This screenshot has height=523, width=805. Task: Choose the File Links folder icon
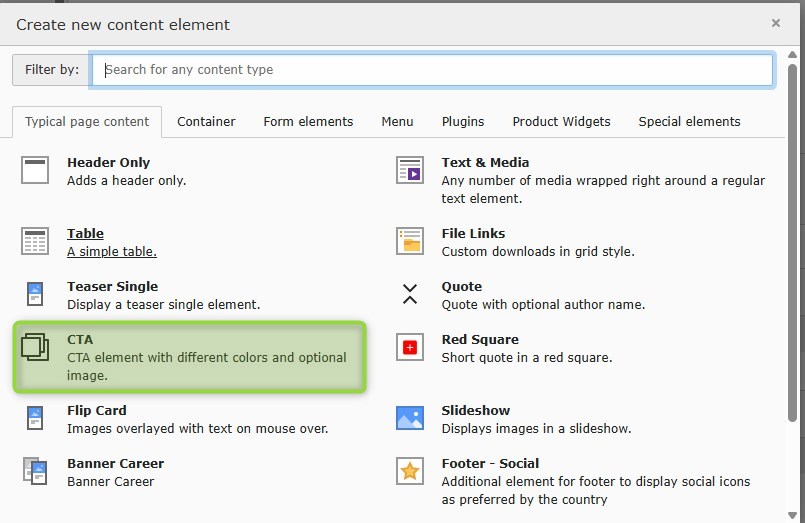410,242
